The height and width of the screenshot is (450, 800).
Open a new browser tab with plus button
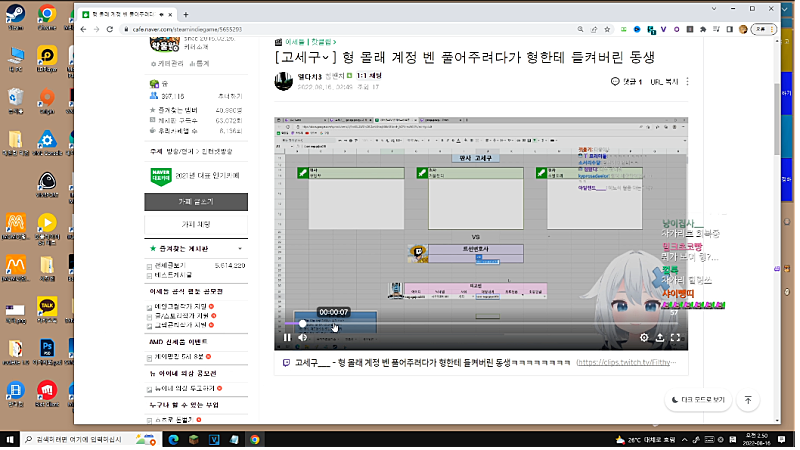pyautogui.click(x=186, y=15)
